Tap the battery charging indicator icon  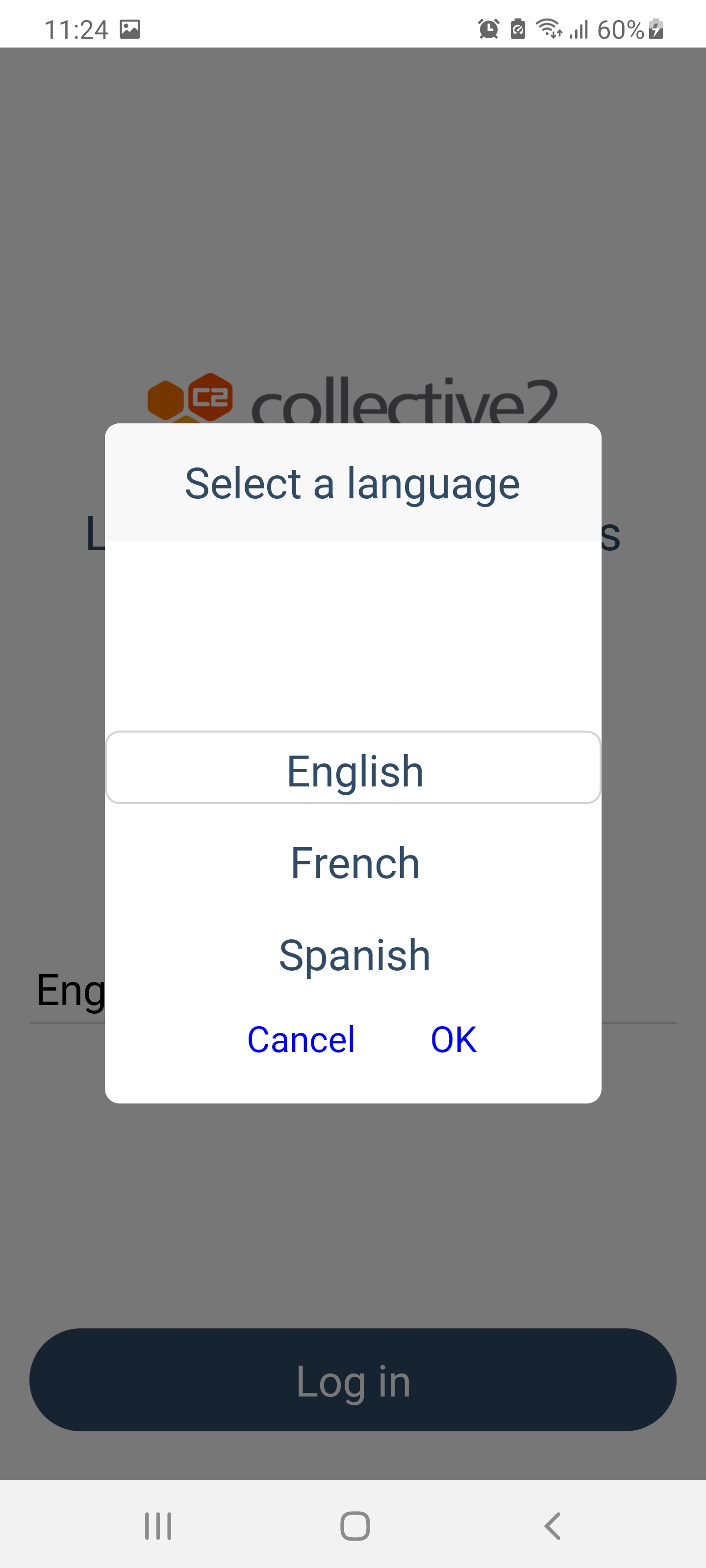coord(656,29)
